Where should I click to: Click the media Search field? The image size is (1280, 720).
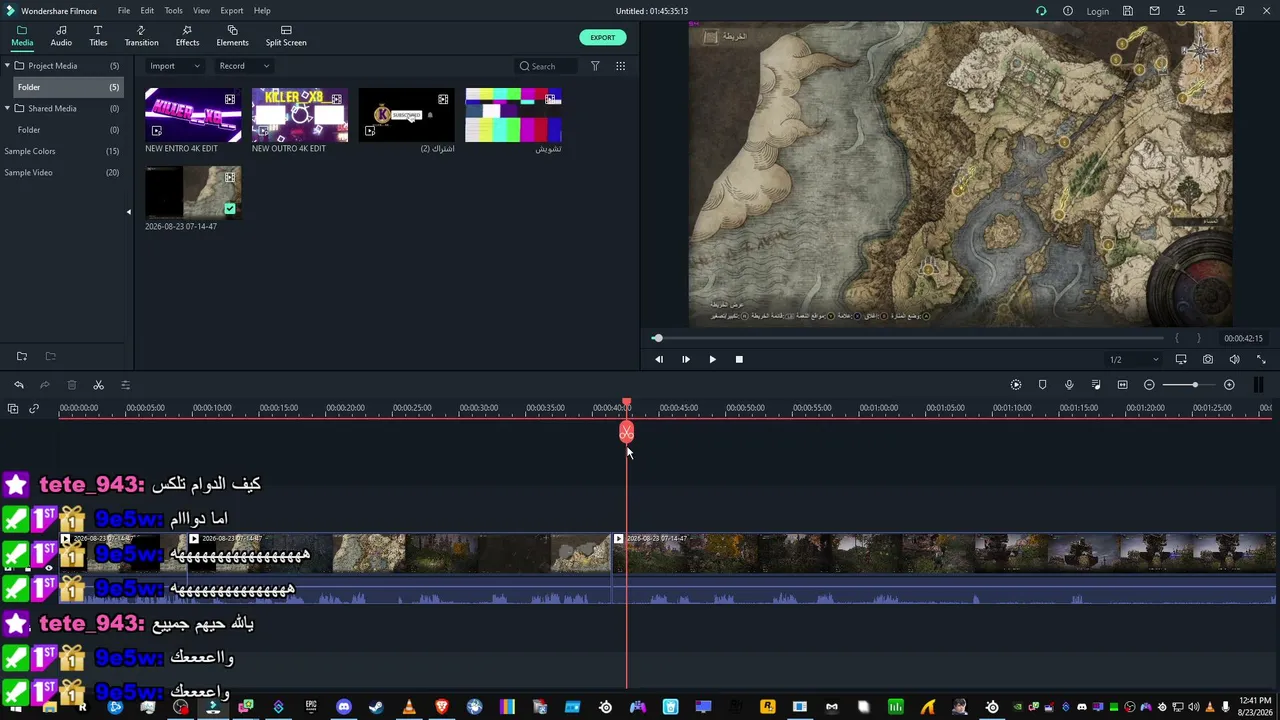pyautogui.click(x=547, y=66)
